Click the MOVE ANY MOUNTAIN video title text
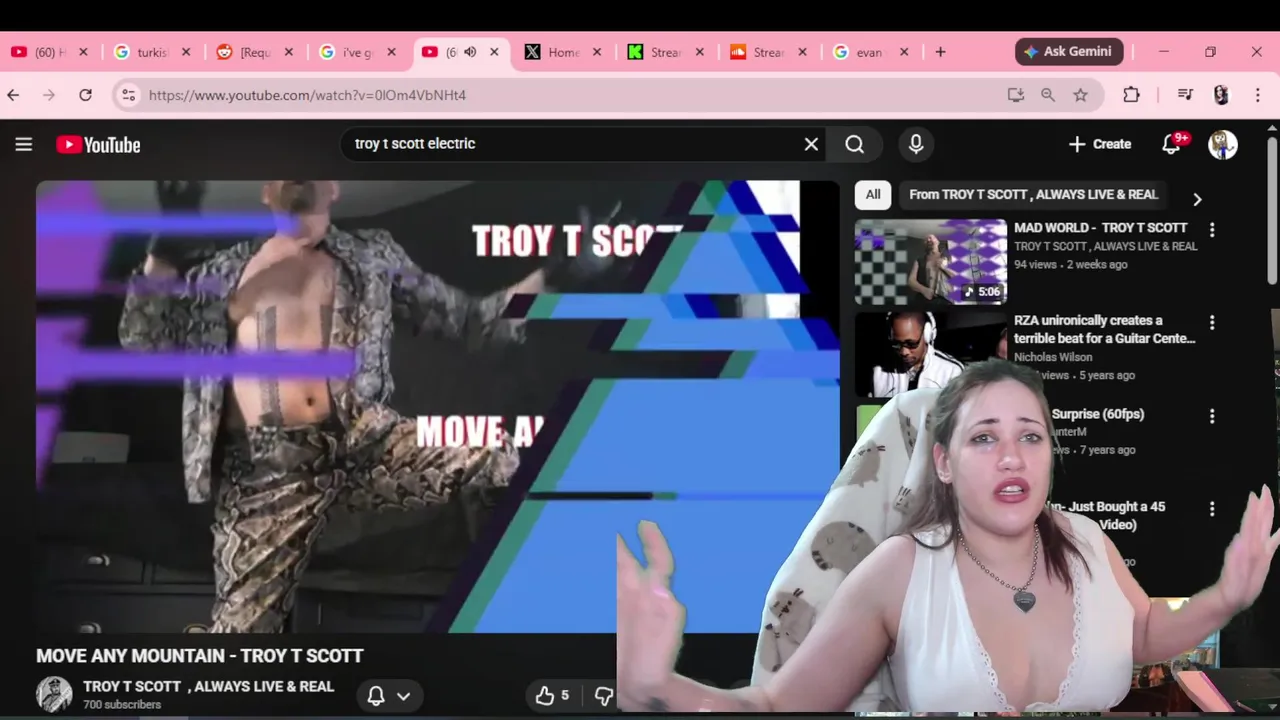 point(199,656)
